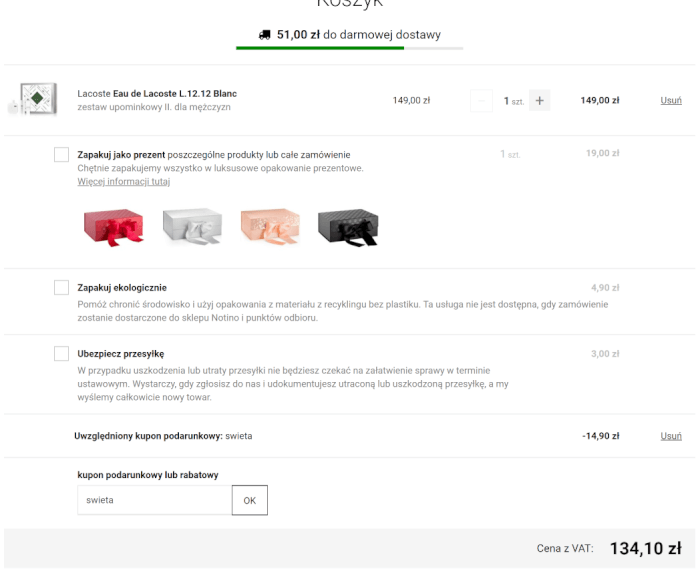The width and height of the screenshot is (700, 573).
Task: Click the Ubezpiecz przesyłkę label text
Action: pos(120,353)
